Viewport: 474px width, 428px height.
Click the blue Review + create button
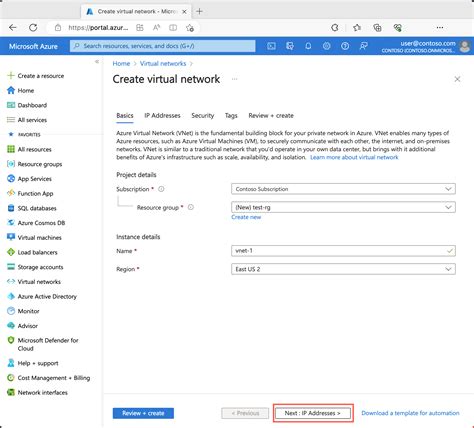(x=143, y=413)
